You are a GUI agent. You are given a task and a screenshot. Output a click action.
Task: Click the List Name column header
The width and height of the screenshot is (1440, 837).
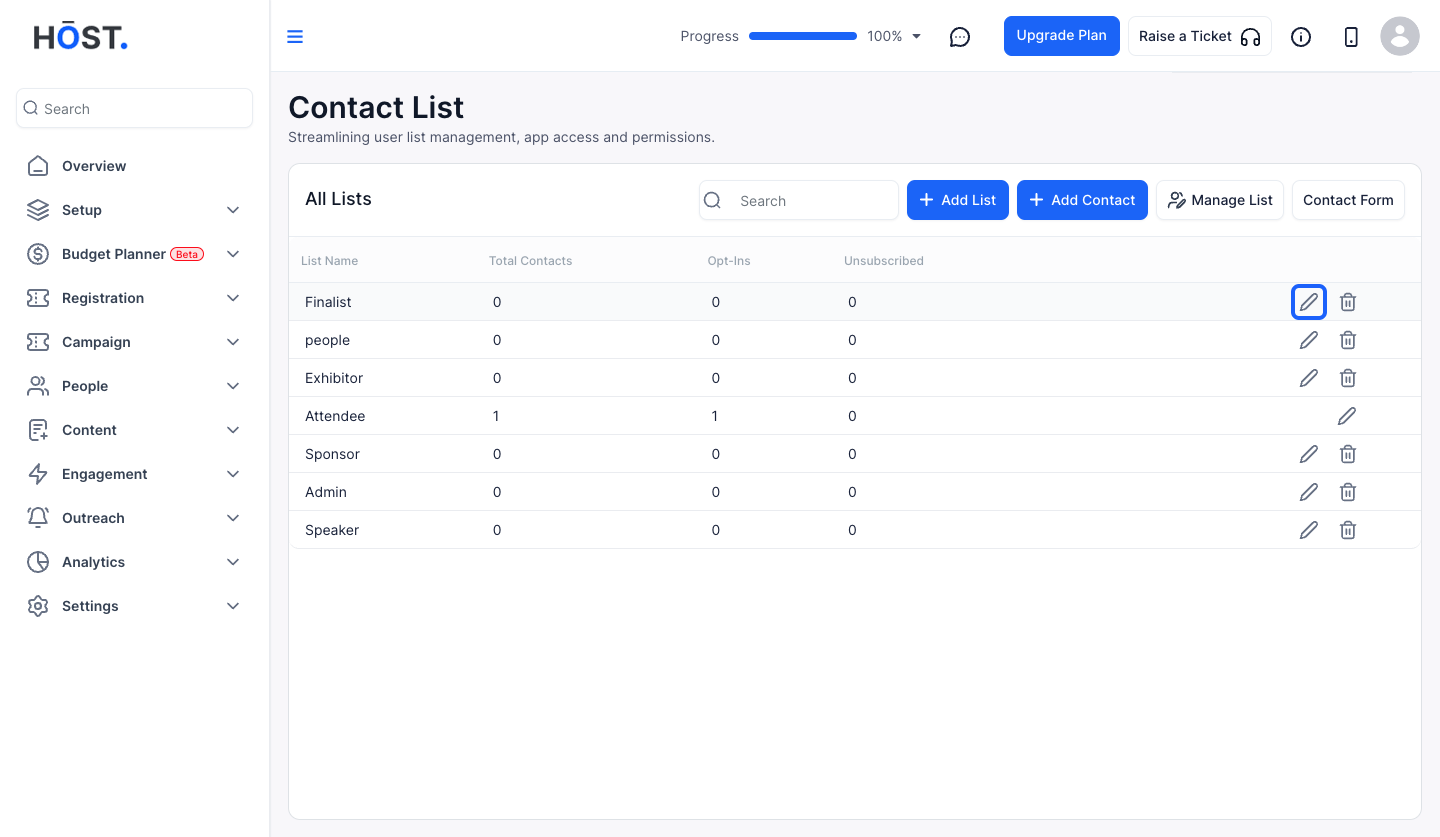coord(329,261)
